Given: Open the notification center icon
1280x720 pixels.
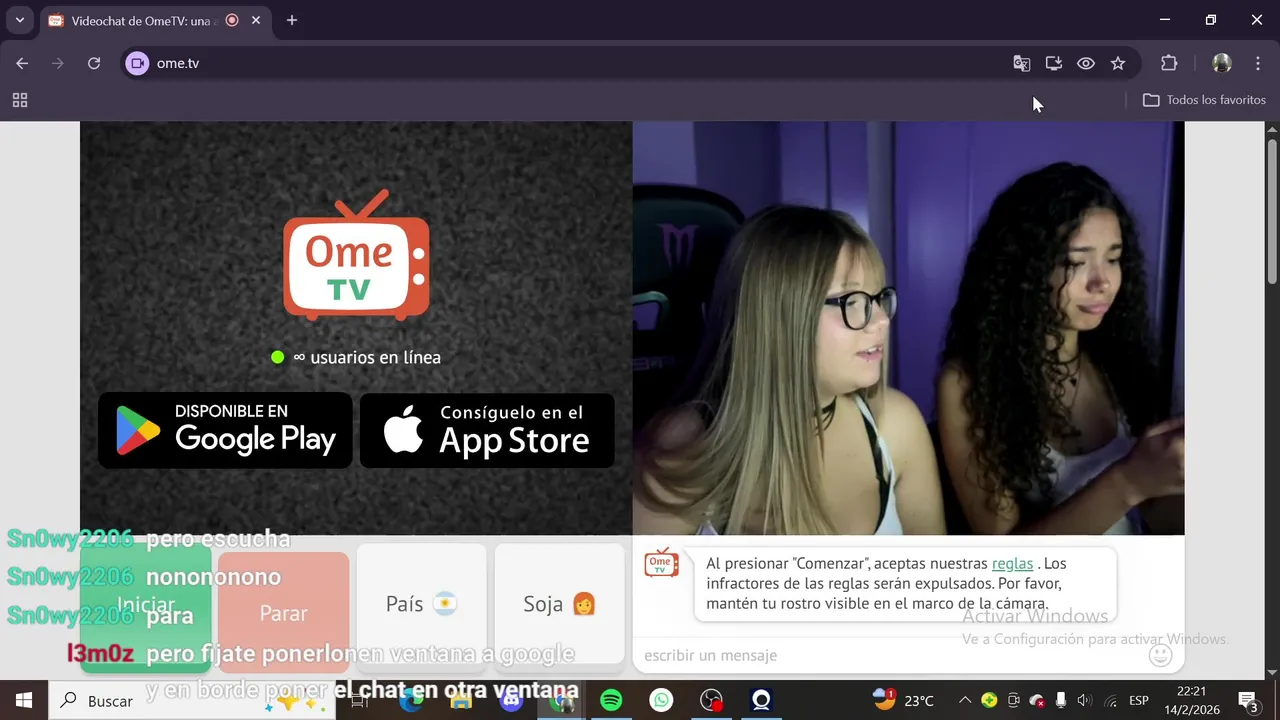Looking at the screenshot, I should pyautogui.click(x=1248, y=701).
